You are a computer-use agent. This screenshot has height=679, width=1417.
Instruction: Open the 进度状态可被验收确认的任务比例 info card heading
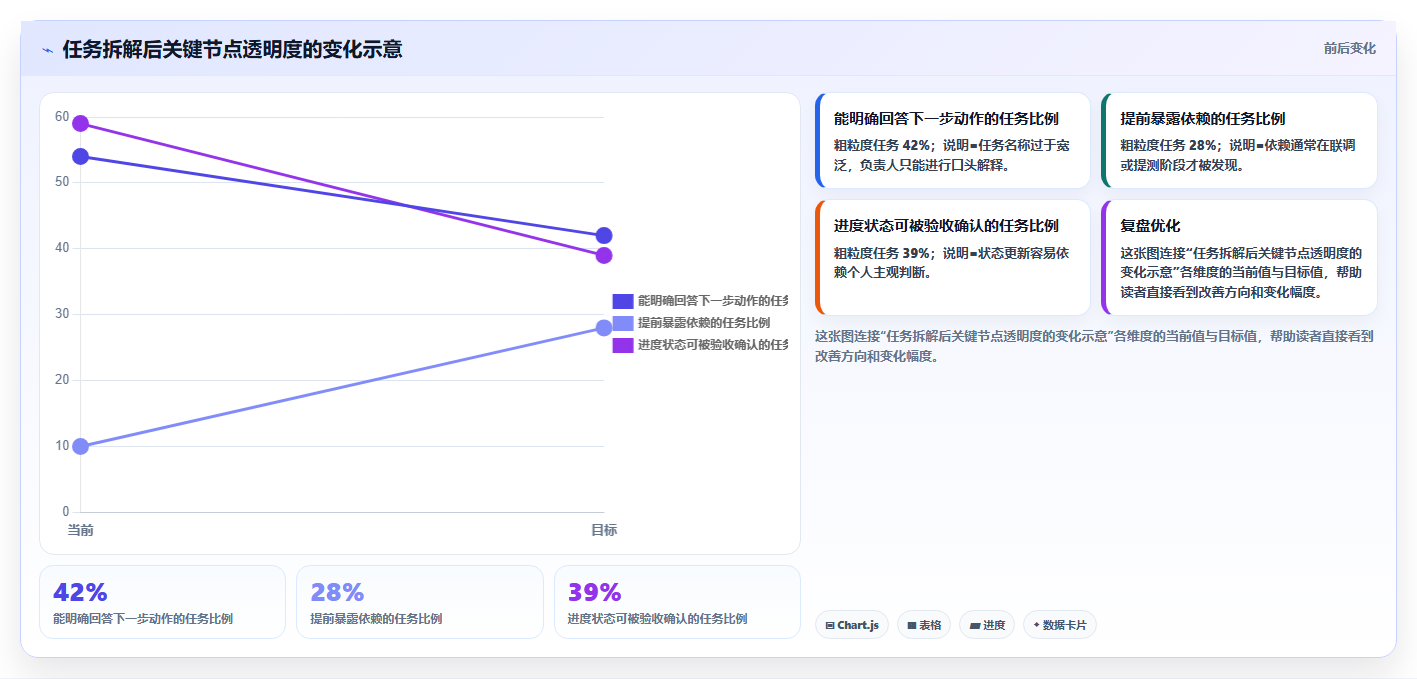946,226
